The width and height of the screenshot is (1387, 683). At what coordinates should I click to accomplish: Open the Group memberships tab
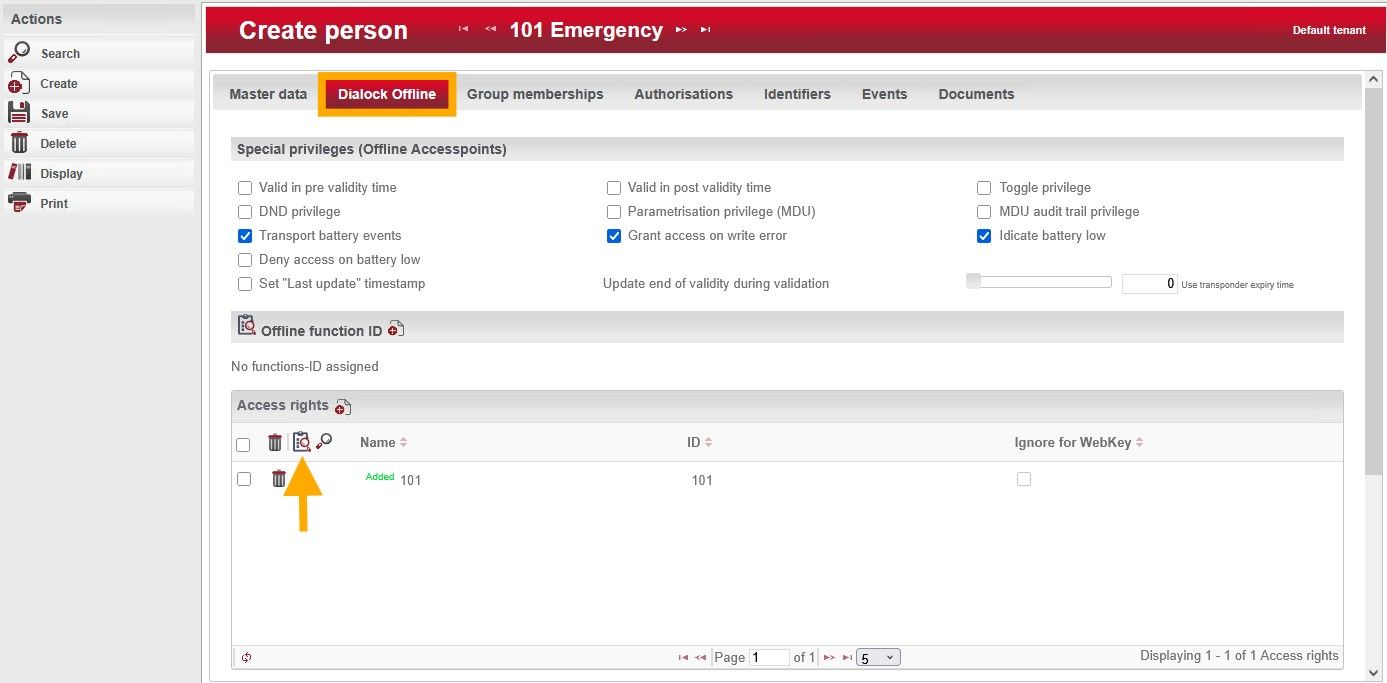(x=535, y=94)
